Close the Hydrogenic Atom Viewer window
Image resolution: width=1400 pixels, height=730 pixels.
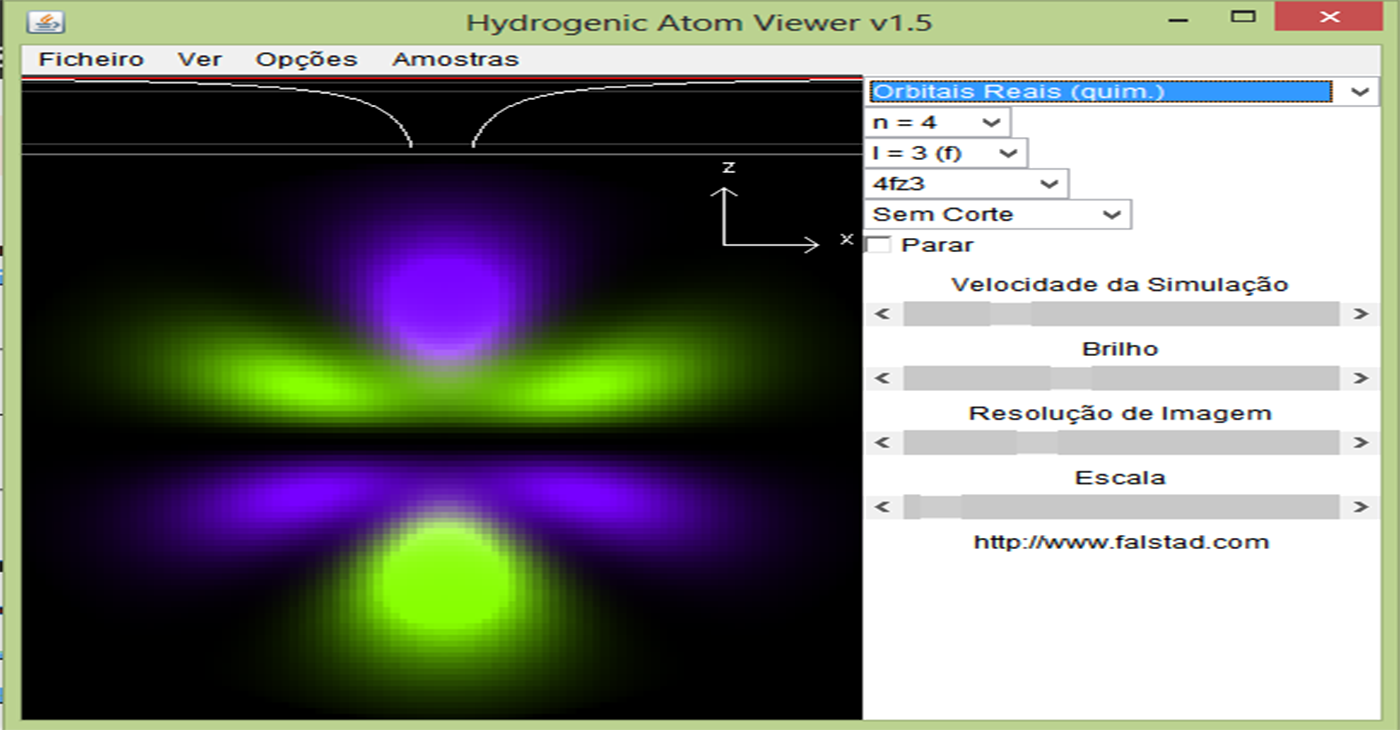(x=1329, y=17)
